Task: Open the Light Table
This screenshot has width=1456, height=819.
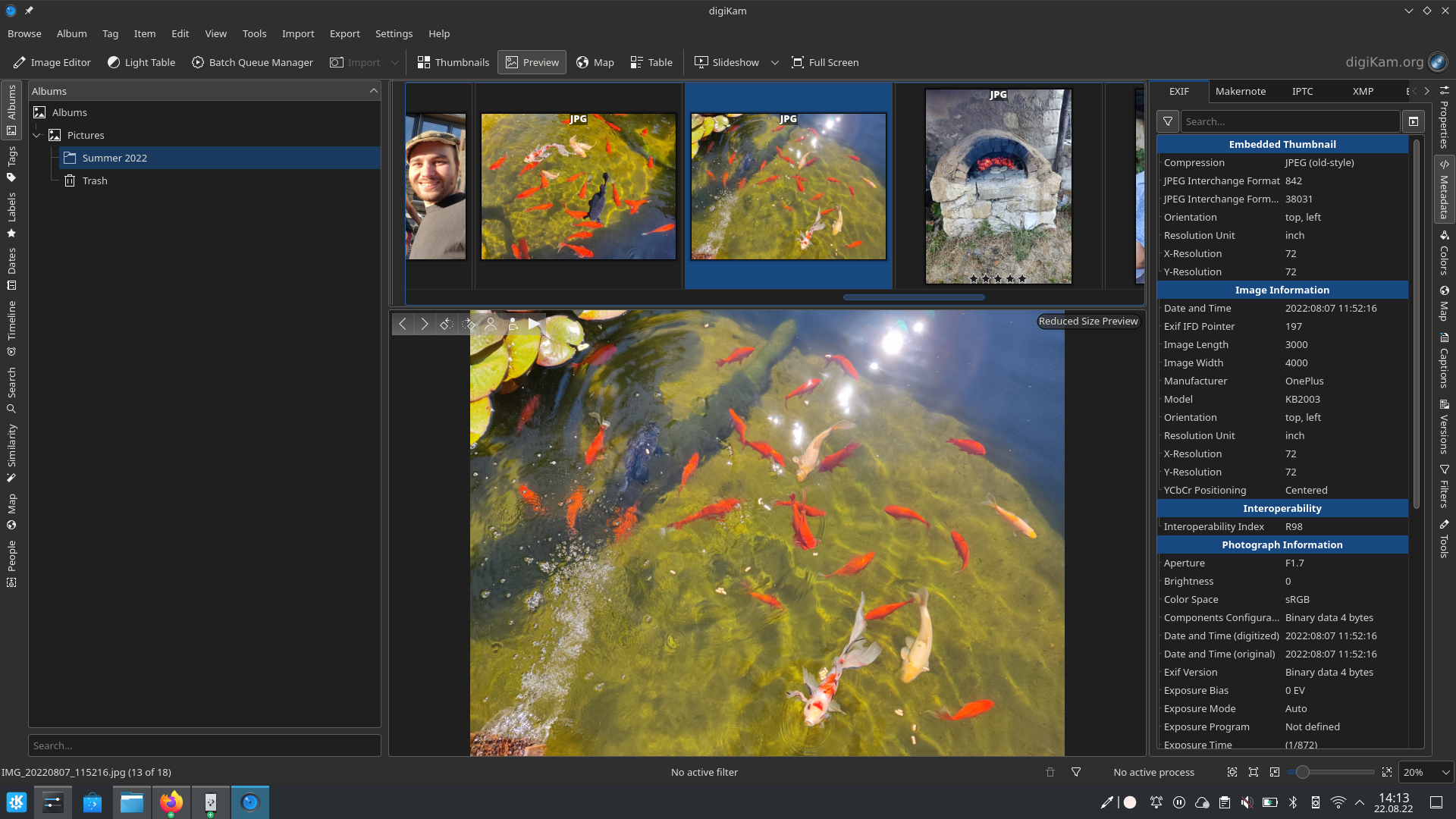Action: (141, 62)
